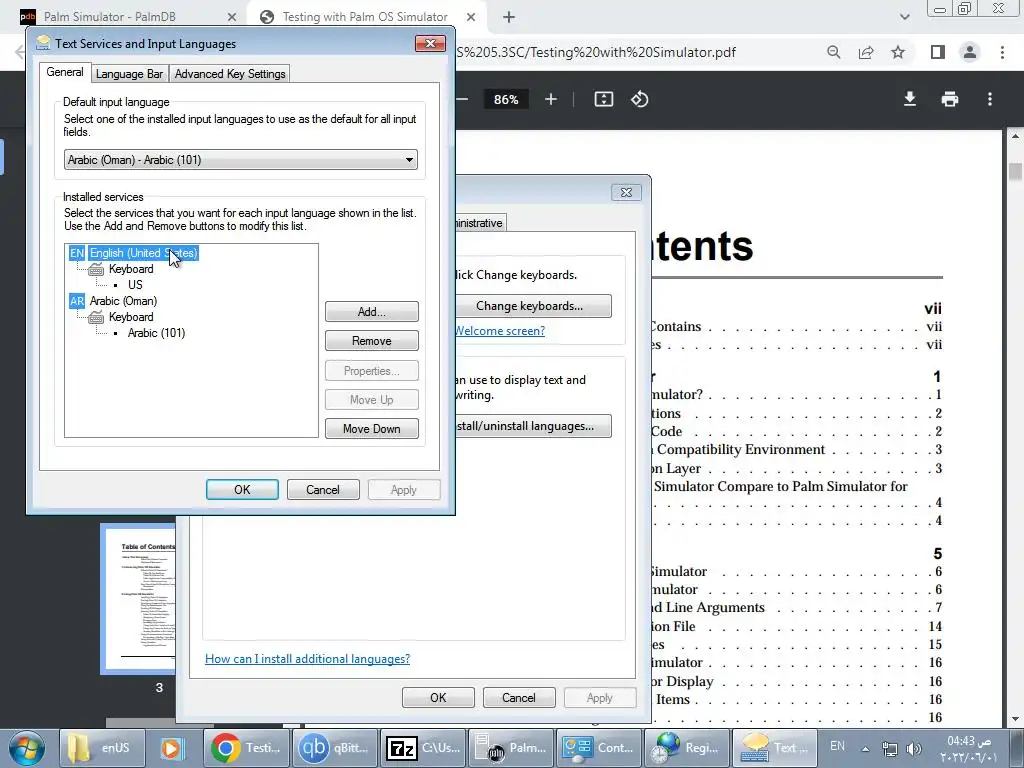
Task: Open the network tray icon
Action: (889, 749)
